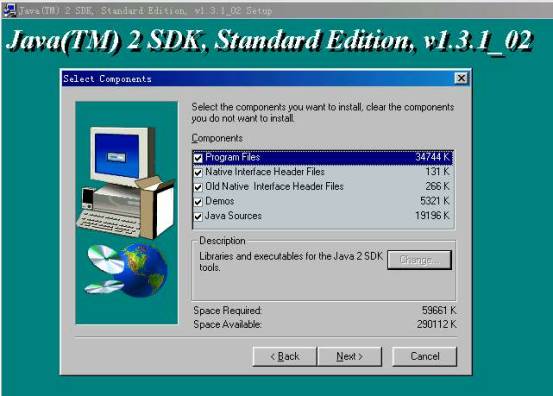Click the 'Libraries and executables' description text

(291, 262)
